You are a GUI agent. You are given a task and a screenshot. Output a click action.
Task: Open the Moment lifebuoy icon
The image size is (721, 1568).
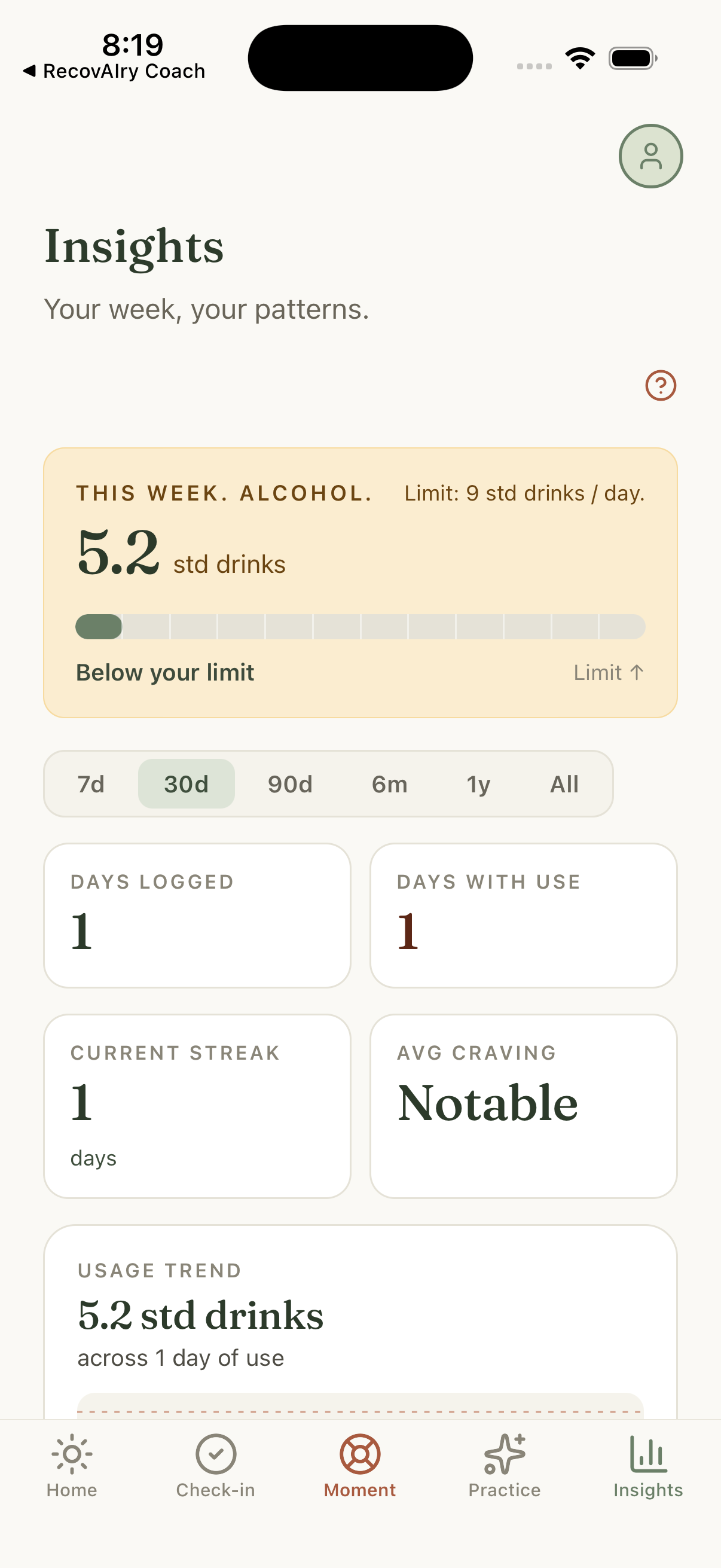359,1454
